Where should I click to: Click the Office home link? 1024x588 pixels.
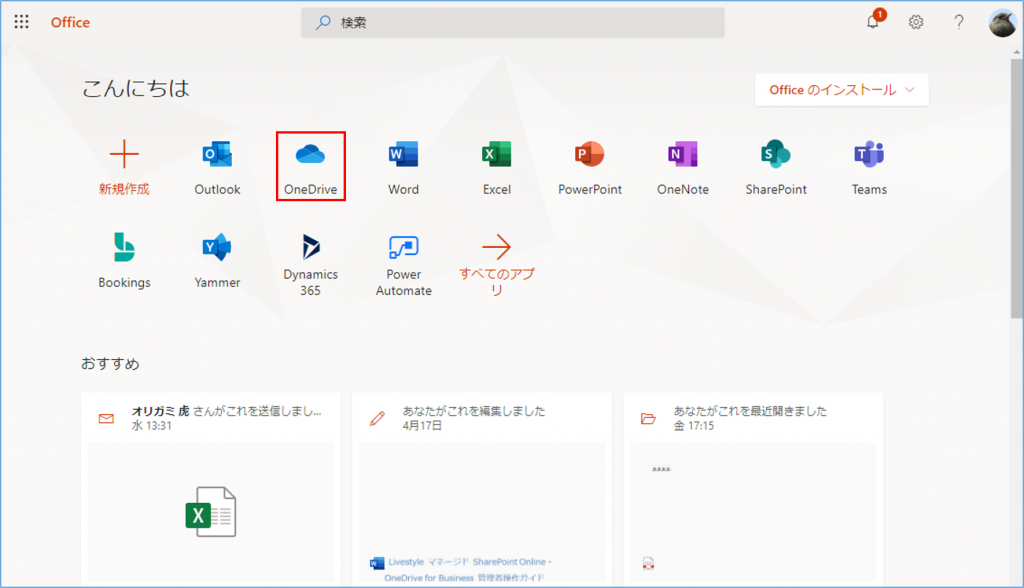[x=71, y=22]
